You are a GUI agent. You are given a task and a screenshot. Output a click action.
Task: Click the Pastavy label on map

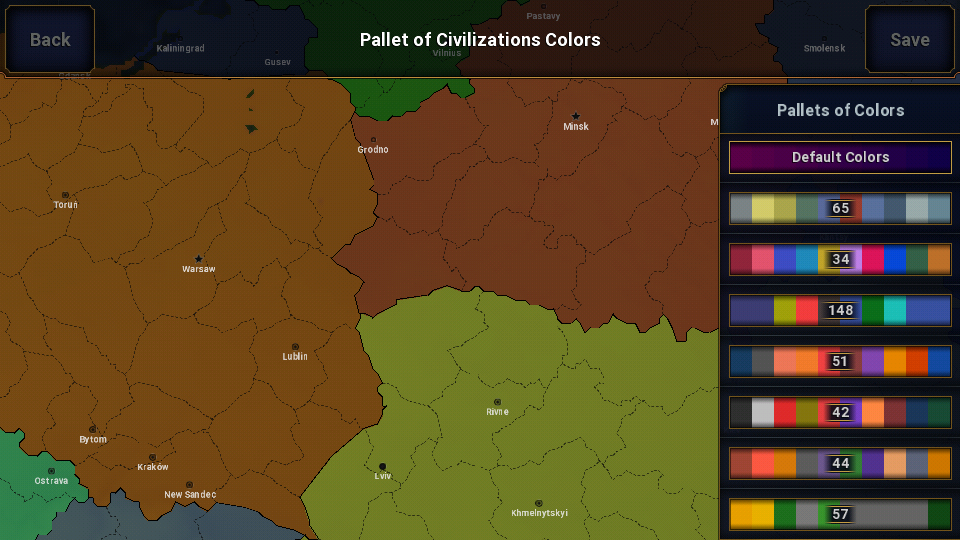point(543,16)
